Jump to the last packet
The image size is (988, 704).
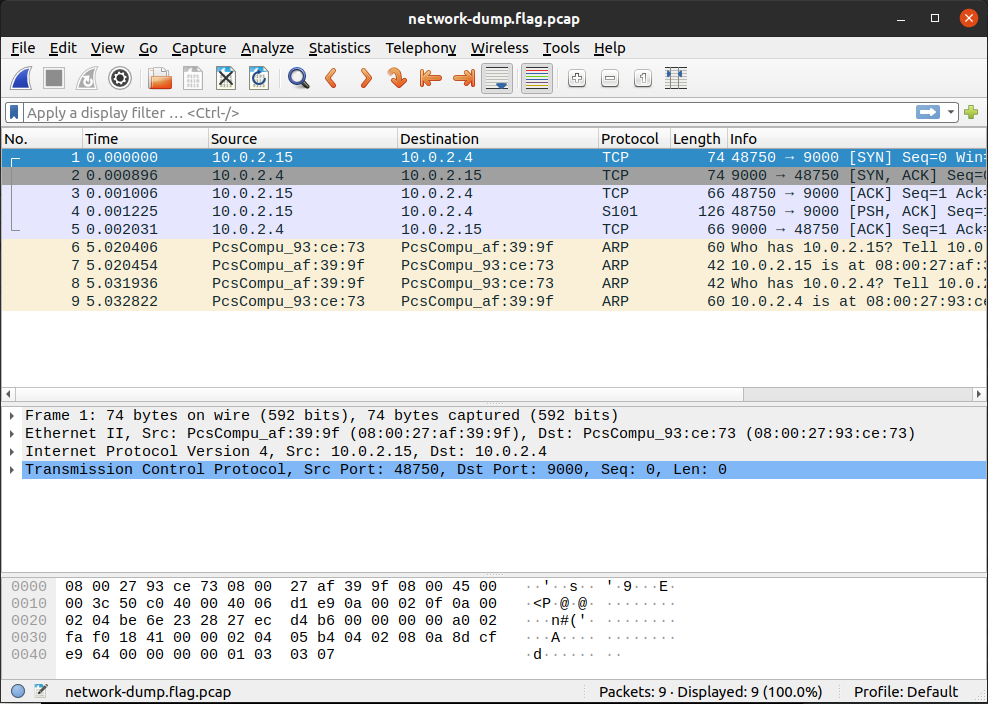point(464,78)
